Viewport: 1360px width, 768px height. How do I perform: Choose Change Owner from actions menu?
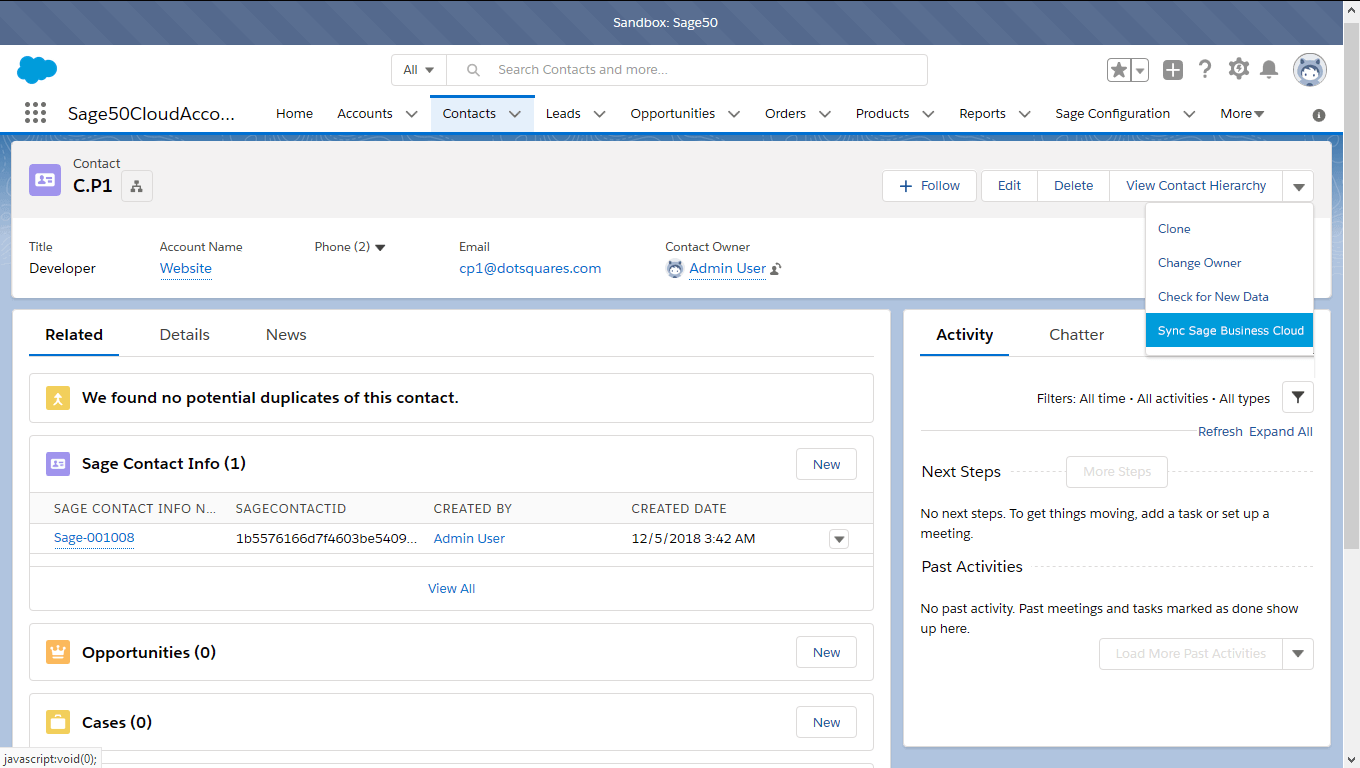tap(1199, 263)
